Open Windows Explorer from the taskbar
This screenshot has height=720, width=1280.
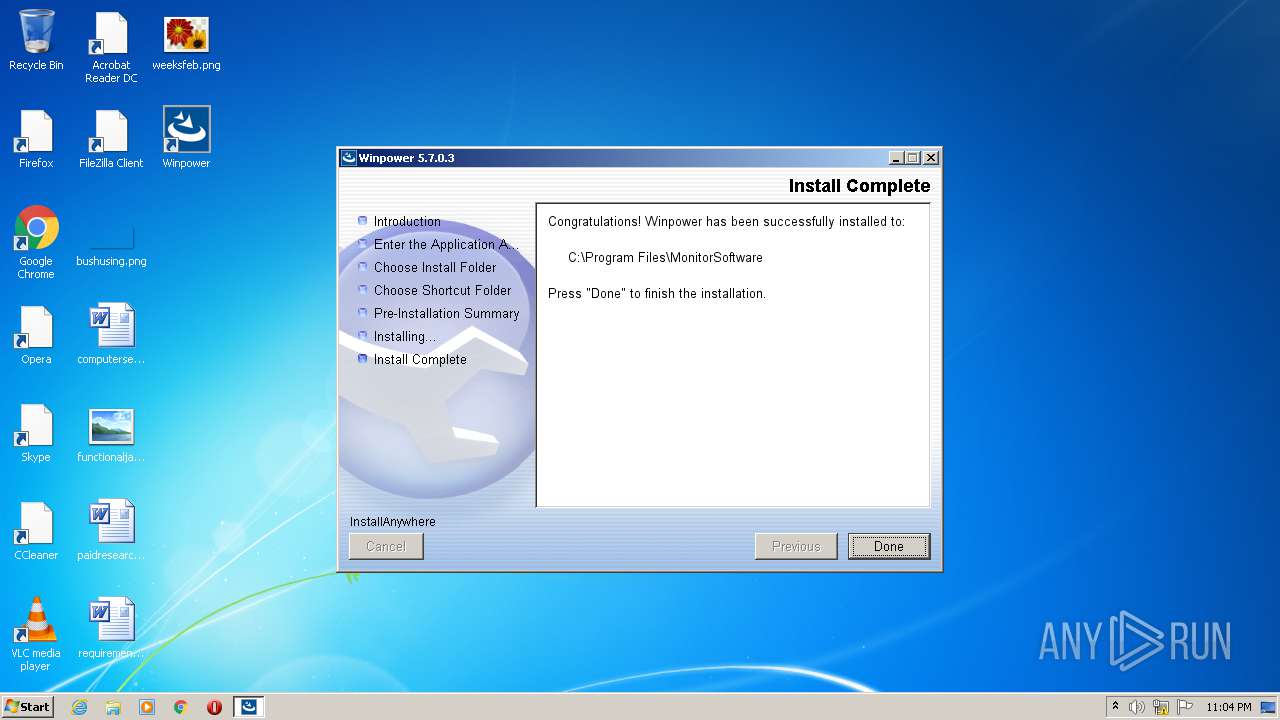[113, 707]
